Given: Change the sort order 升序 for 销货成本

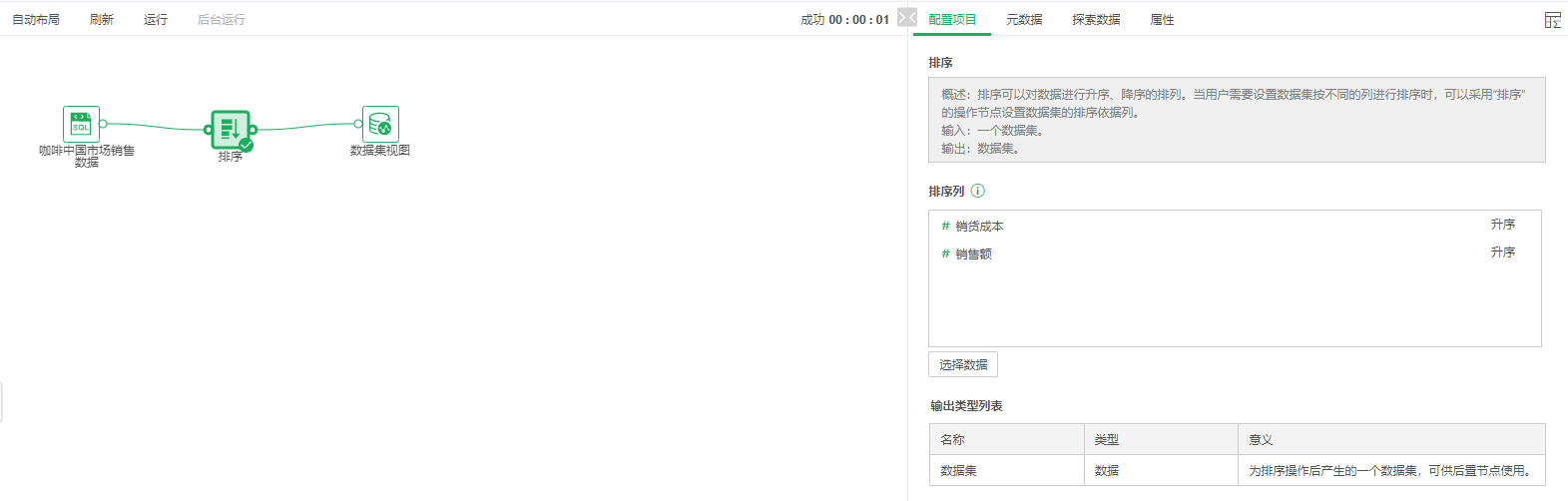Looking at the screenshot, I should click(x=1502, y=225).
